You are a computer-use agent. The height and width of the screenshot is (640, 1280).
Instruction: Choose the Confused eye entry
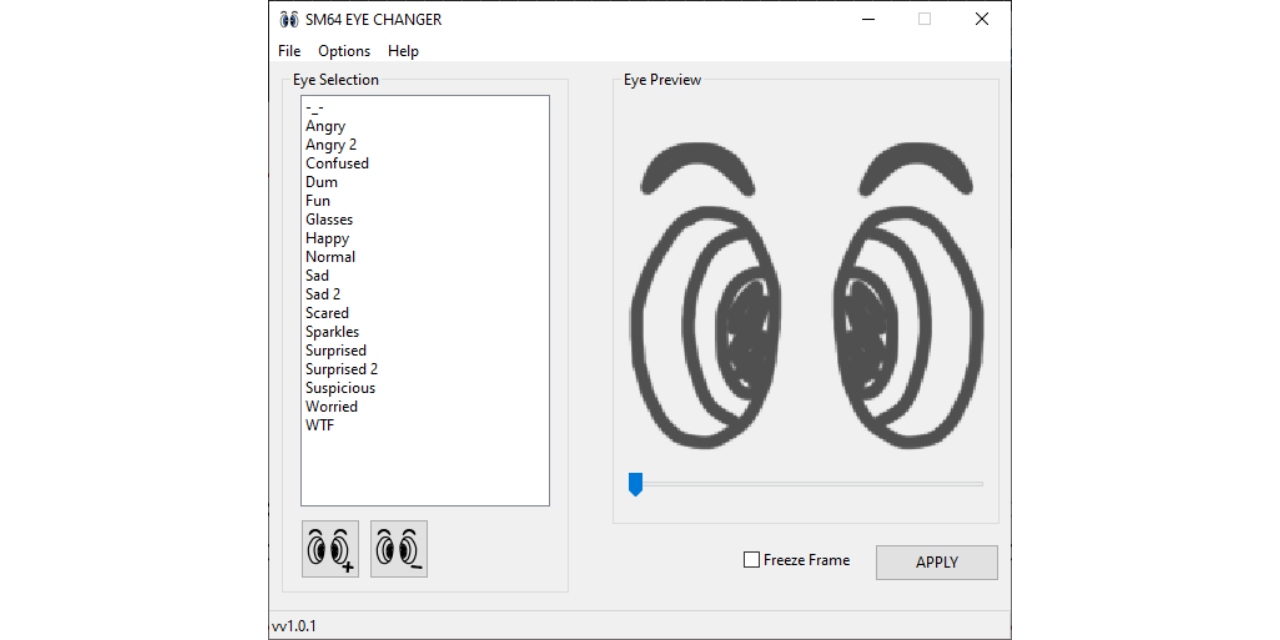(x=425, y=163)
